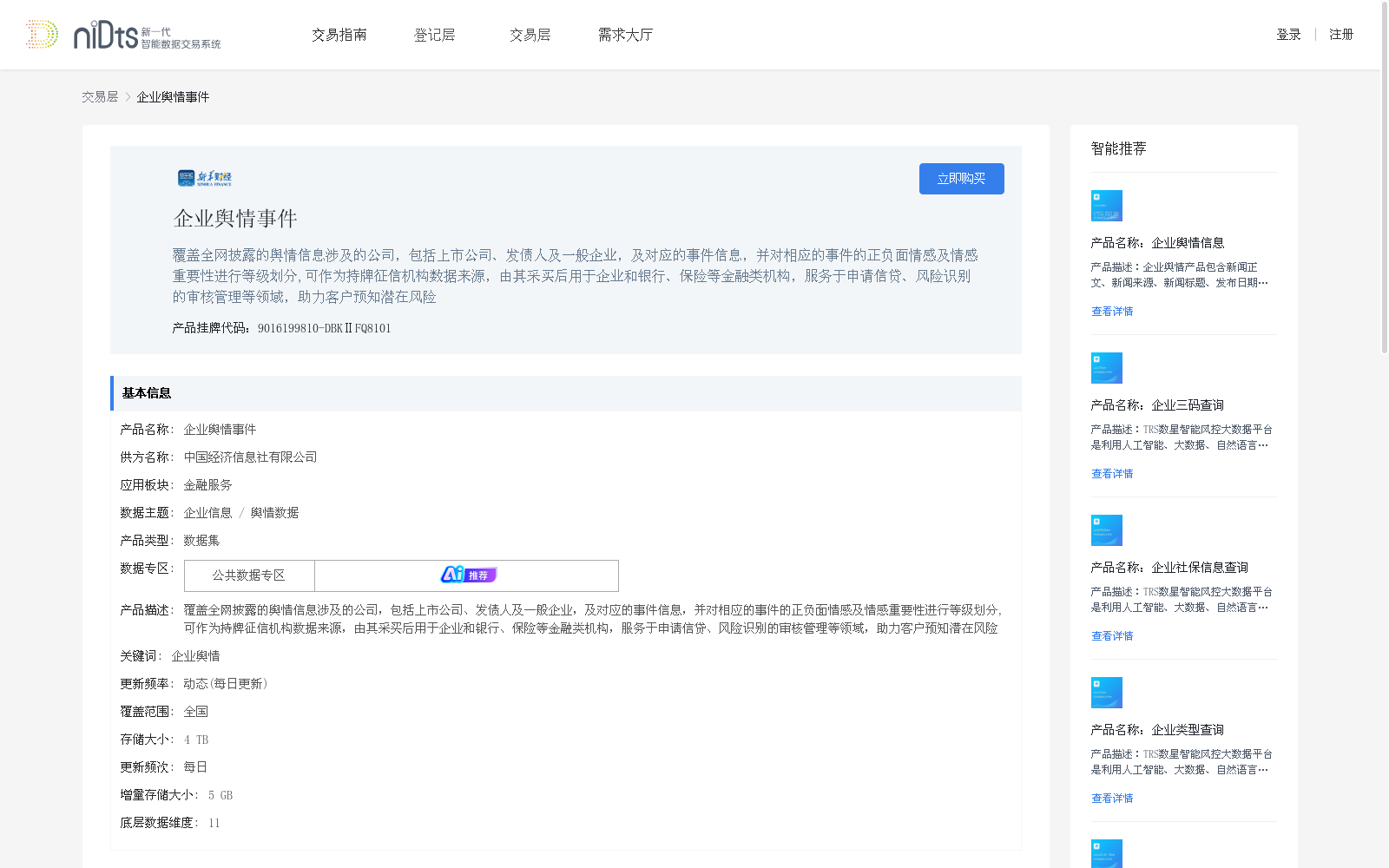Viewport: 1389px width, 868px height.
Task: Go to 交易层 breadcrumb
Action: (x=100, y=97)
